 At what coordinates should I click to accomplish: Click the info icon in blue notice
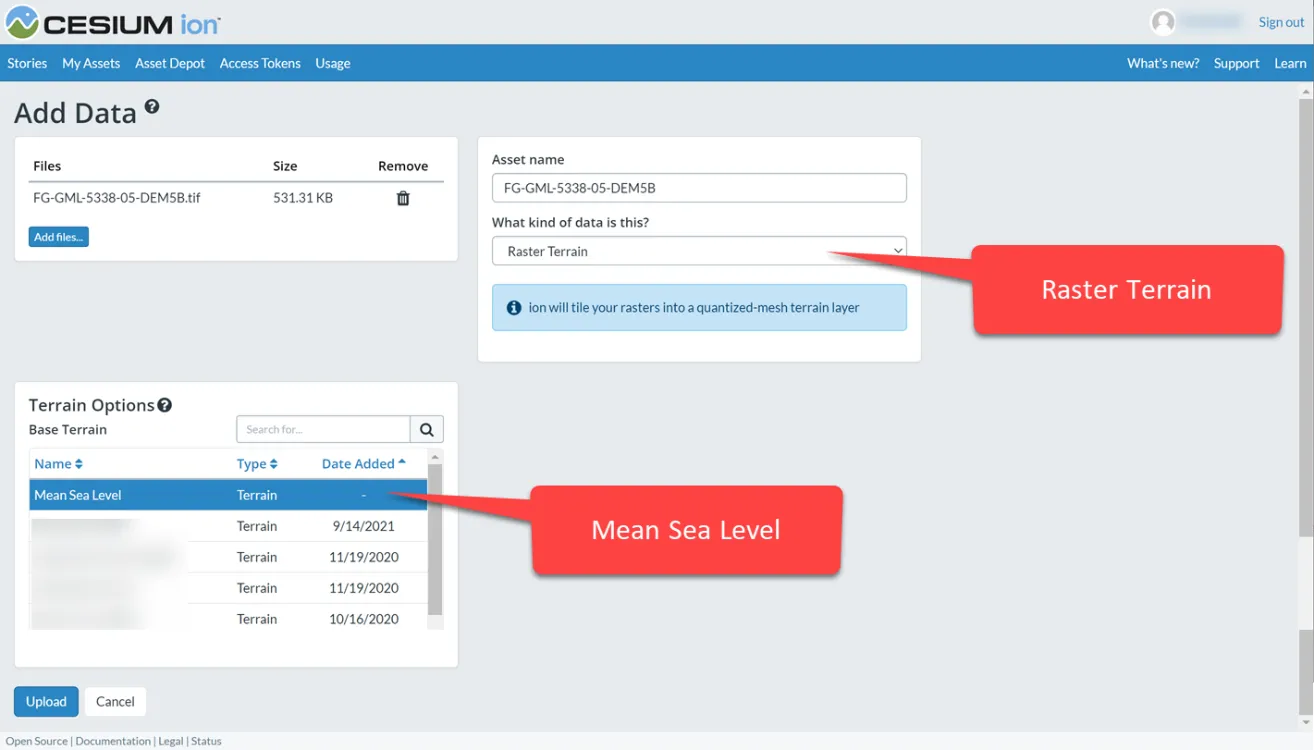pyautogui.click(x=514, y=308)
